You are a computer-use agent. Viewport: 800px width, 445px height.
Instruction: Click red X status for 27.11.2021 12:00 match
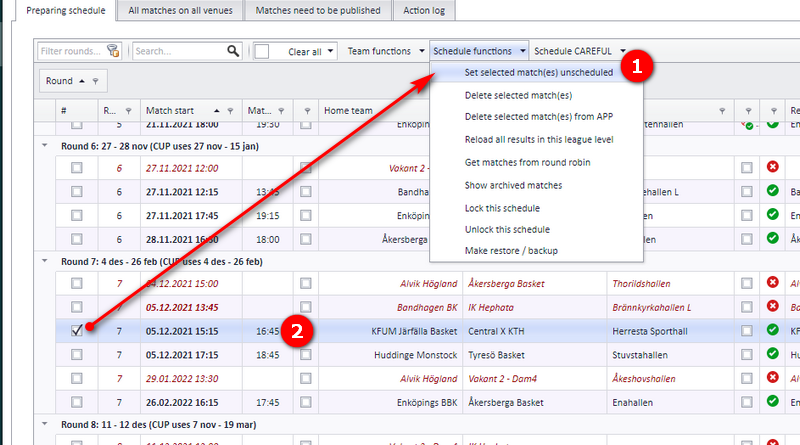pyautogui.click(x=772, y=167)
